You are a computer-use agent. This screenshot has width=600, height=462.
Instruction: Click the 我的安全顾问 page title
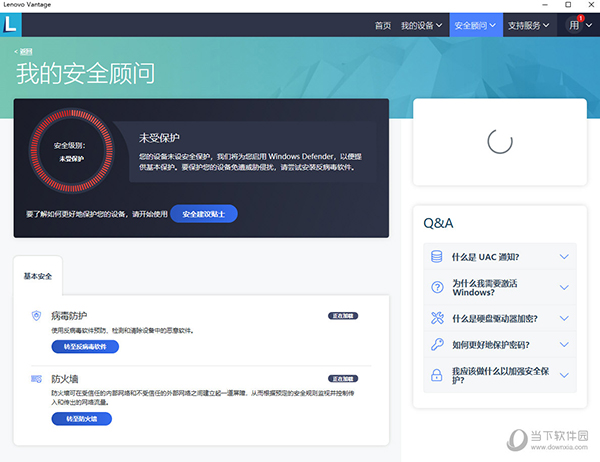coord(86,73)
